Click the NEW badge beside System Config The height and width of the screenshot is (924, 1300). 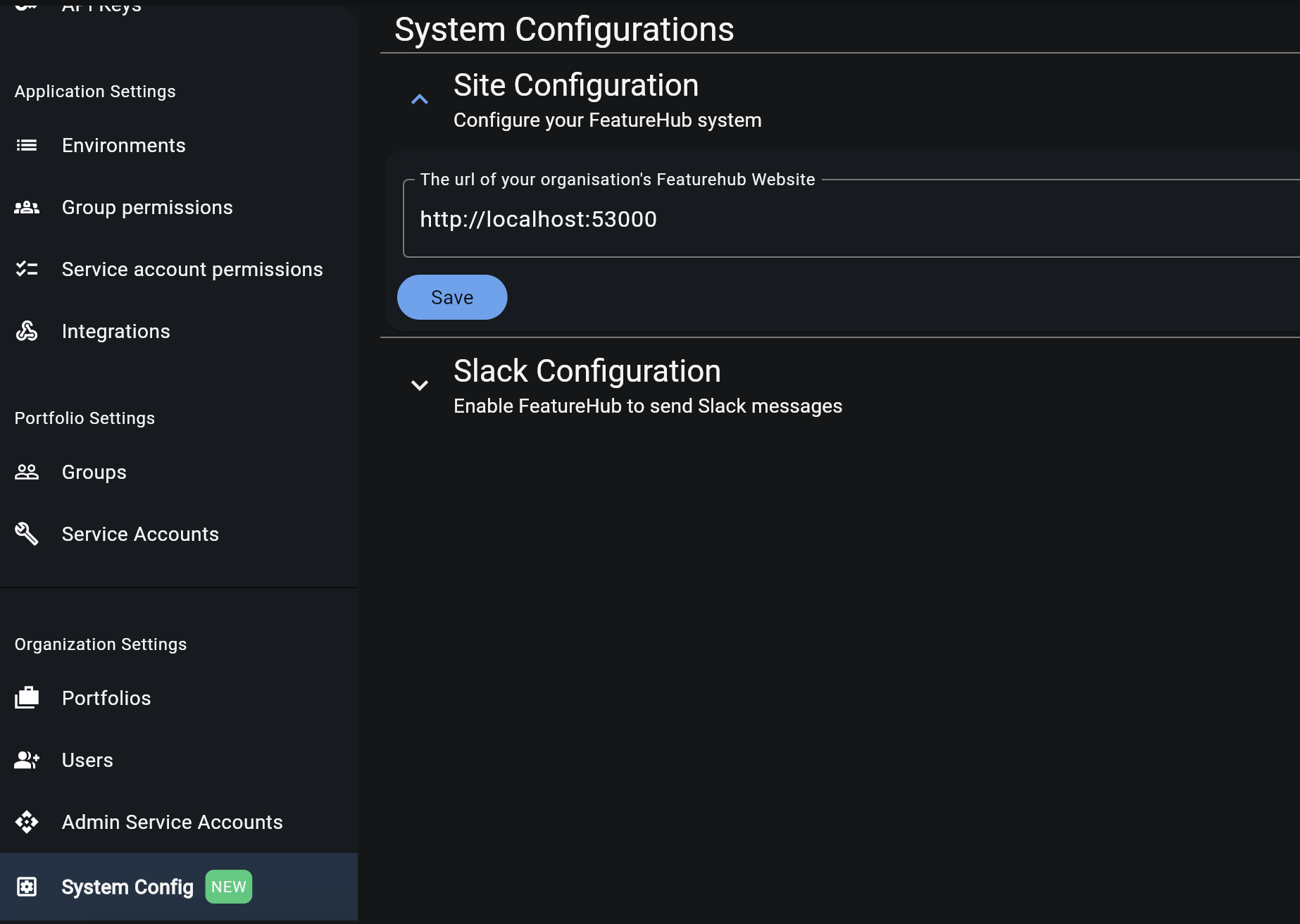pyautogui.click(x=228, y=886)
